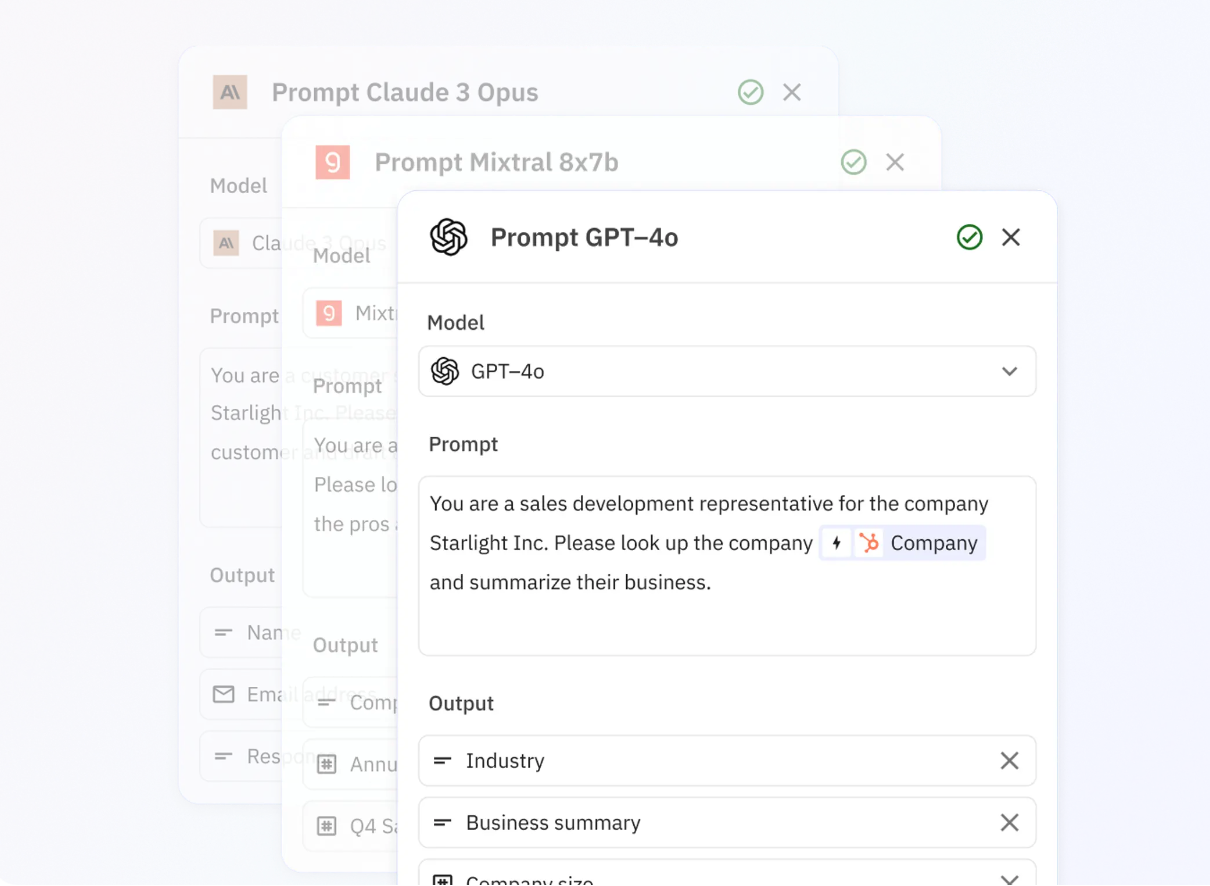Image resolution: width=1210 pixels, height=886 pixels.
Task: Select the Industry output row
Action: pos(727,761)
